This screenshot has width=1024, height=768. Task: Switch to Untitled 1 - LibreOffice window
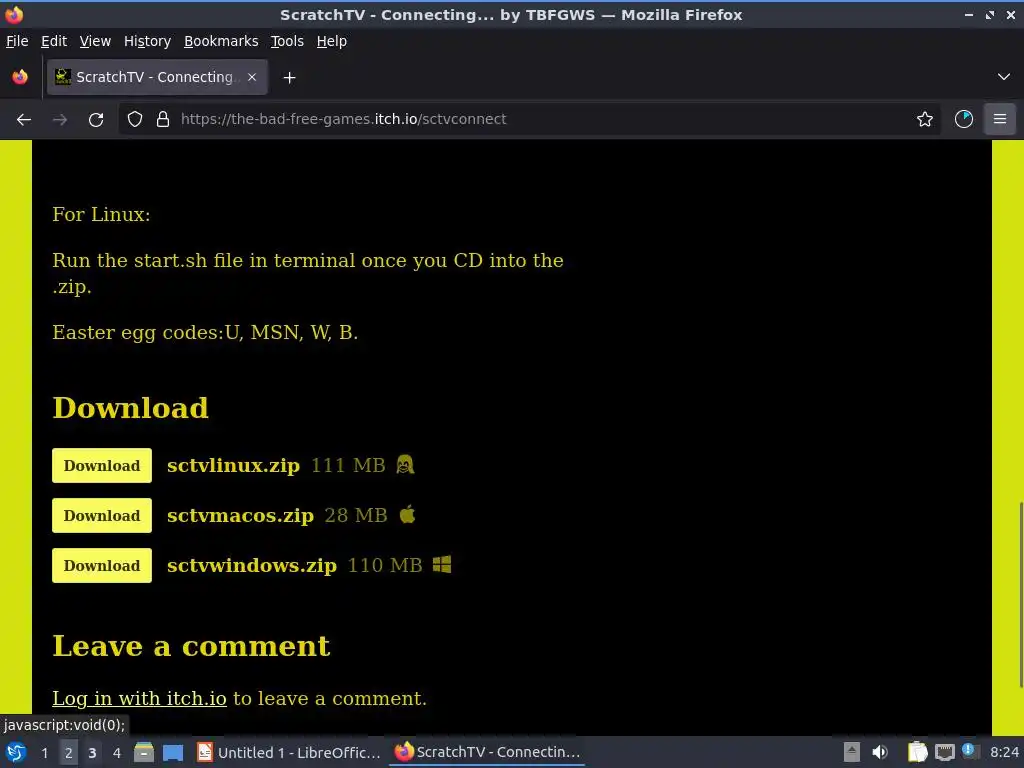click(289, 752)
